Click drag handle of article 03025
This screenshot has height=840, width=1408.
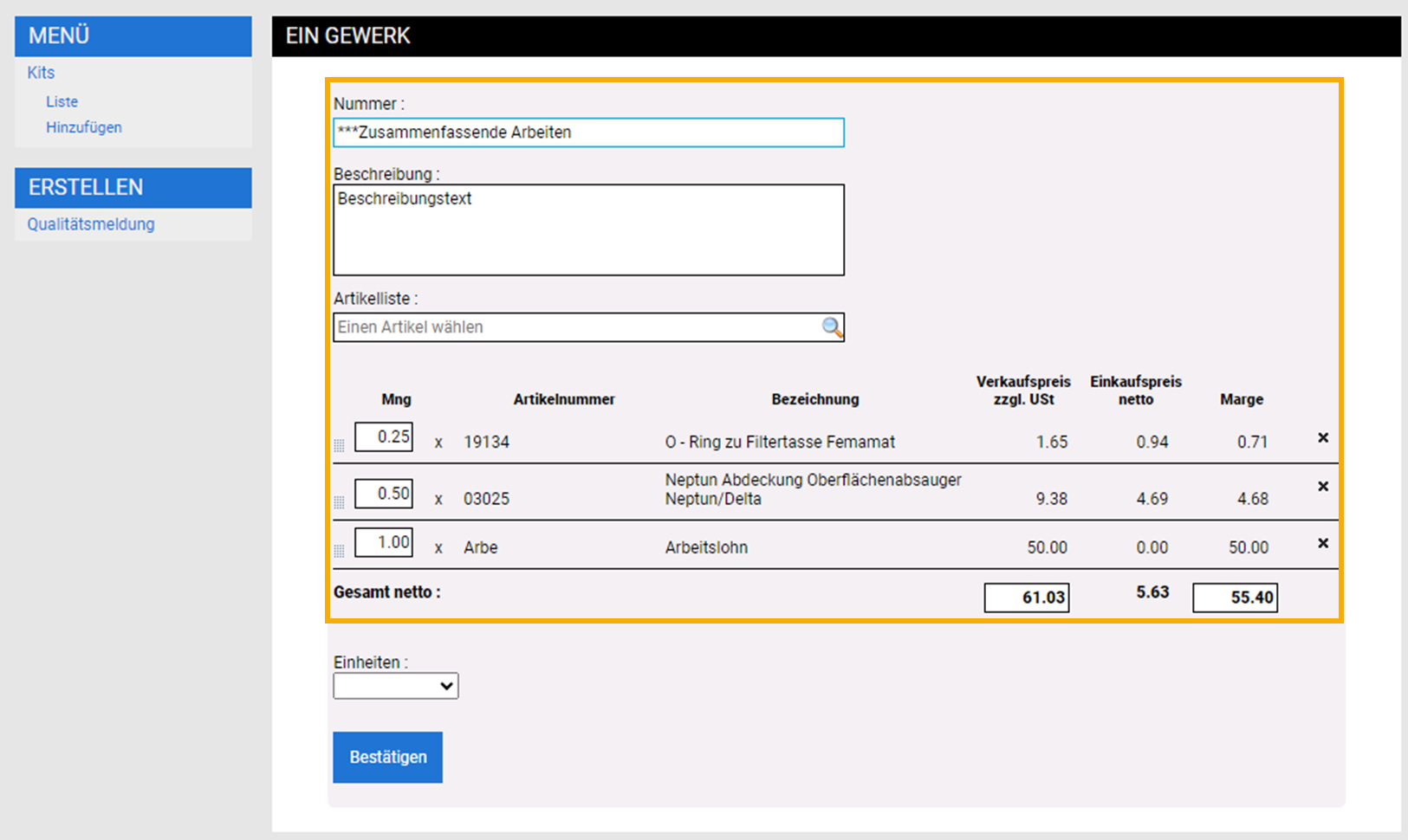pyautogui.click(x=339, y=502)
